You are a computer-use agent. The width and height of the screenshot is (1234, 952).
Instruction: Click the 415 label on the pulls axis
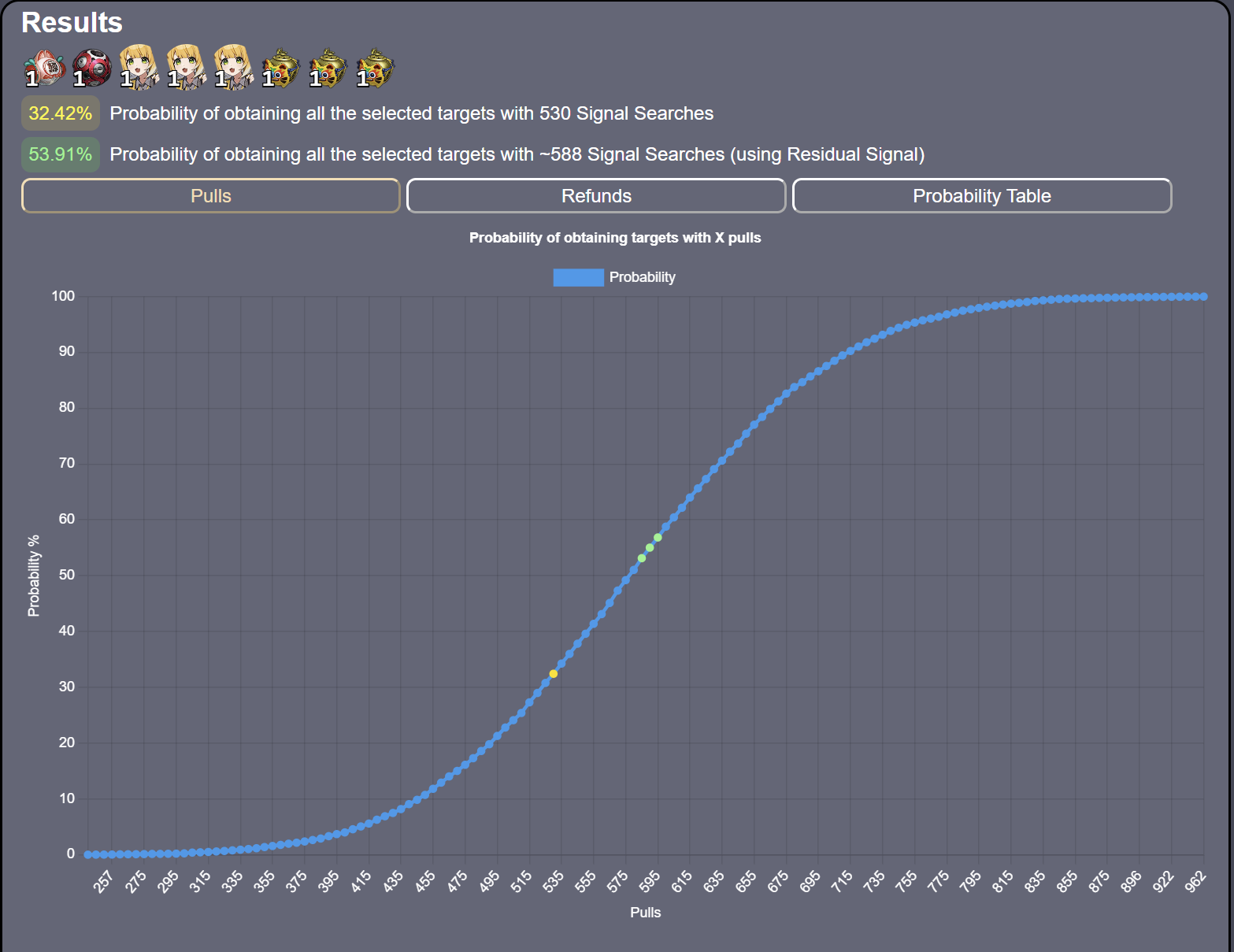point(361,881)
